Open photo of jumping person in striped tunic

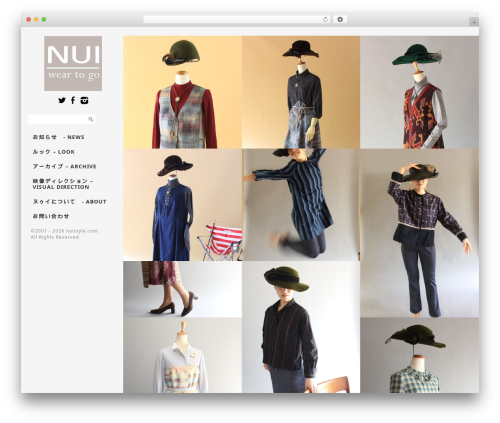click(301, 205)
